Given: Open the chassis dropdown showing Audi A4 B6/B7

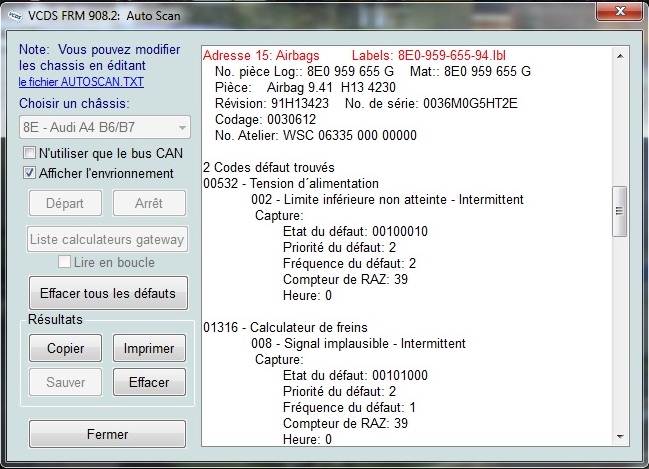Looking at the screenshot, I should point(105,127).
